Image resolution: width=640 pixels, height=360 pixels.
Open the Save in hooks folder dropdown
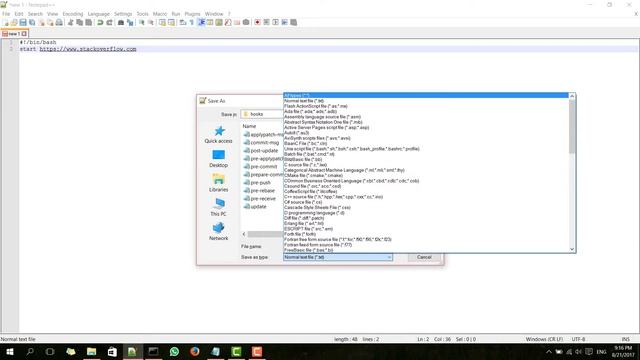coord(262,114)
